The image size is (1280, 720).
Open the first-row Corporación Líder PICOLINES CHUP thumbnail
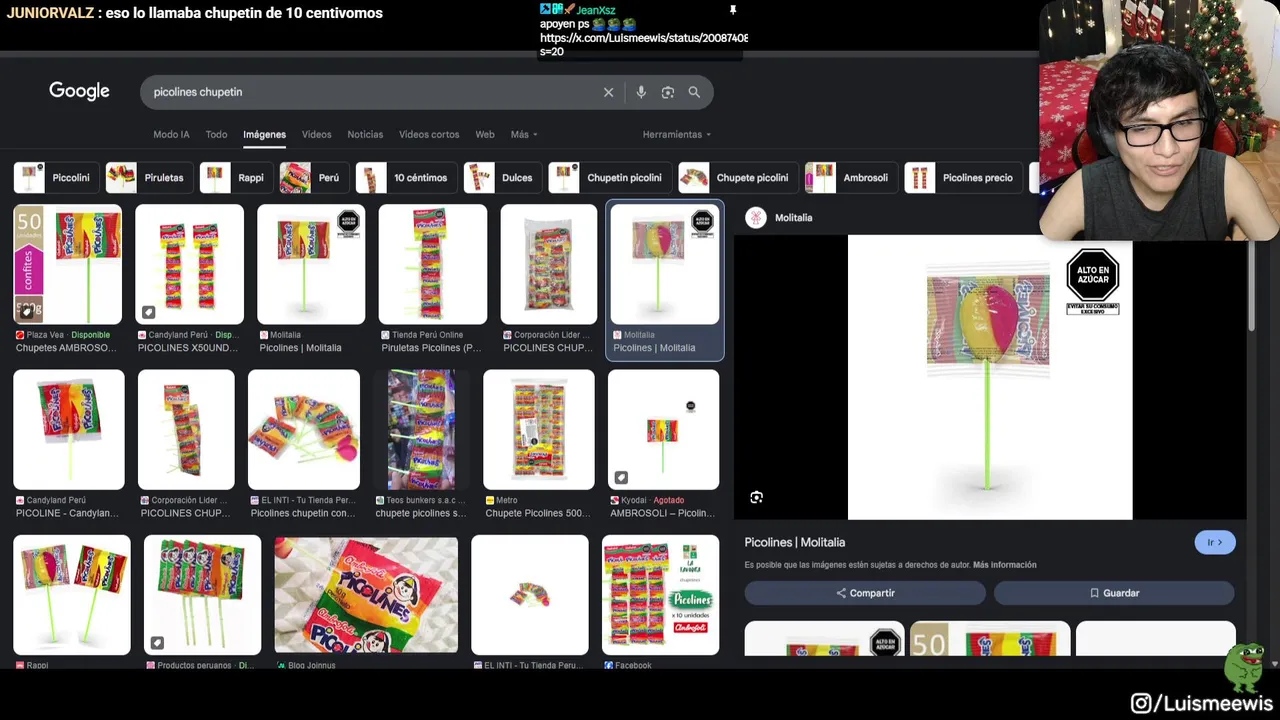[549, 264]
